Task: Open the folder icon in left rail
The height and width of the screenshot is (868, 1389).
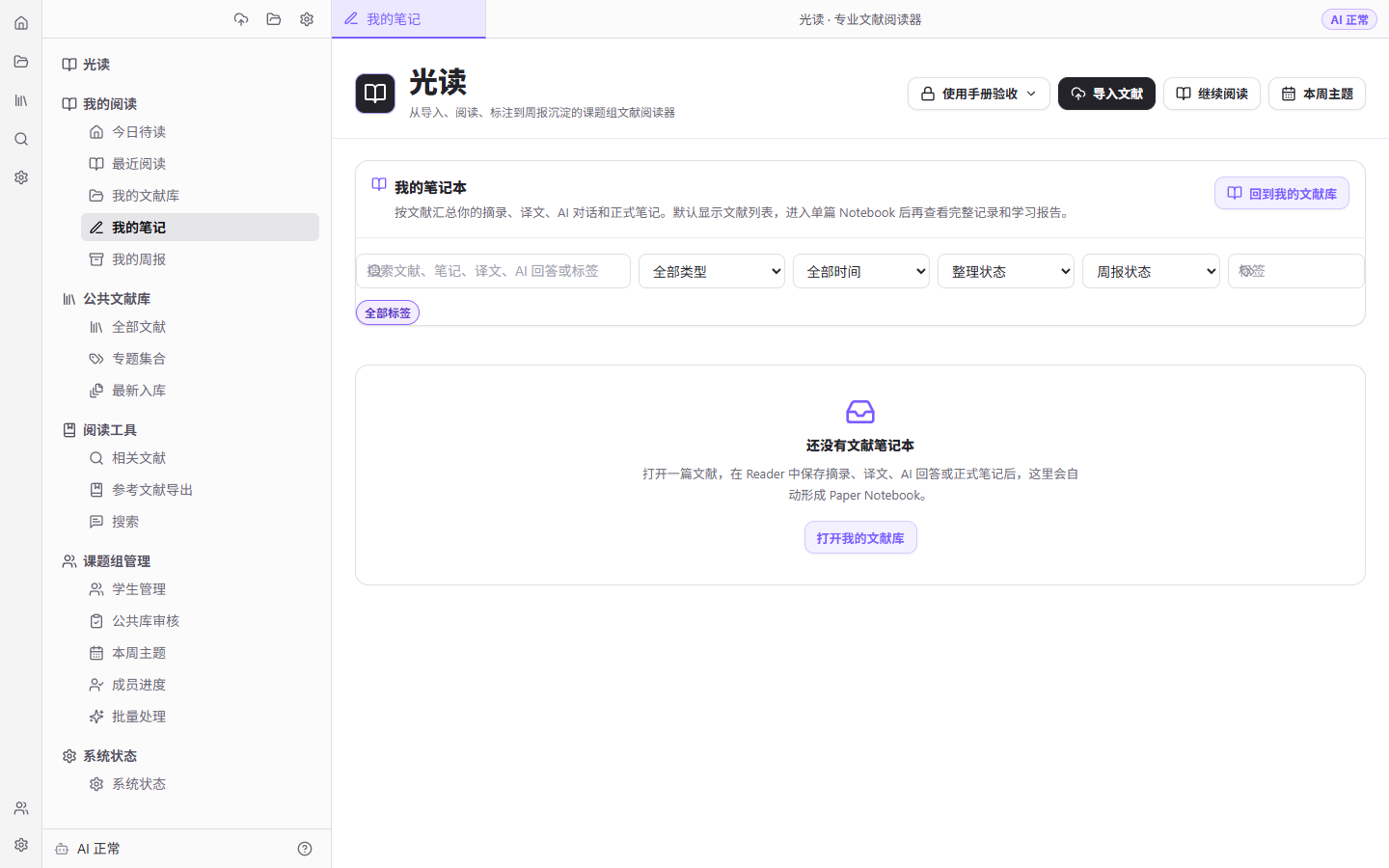Action: [x=21, y=62]
